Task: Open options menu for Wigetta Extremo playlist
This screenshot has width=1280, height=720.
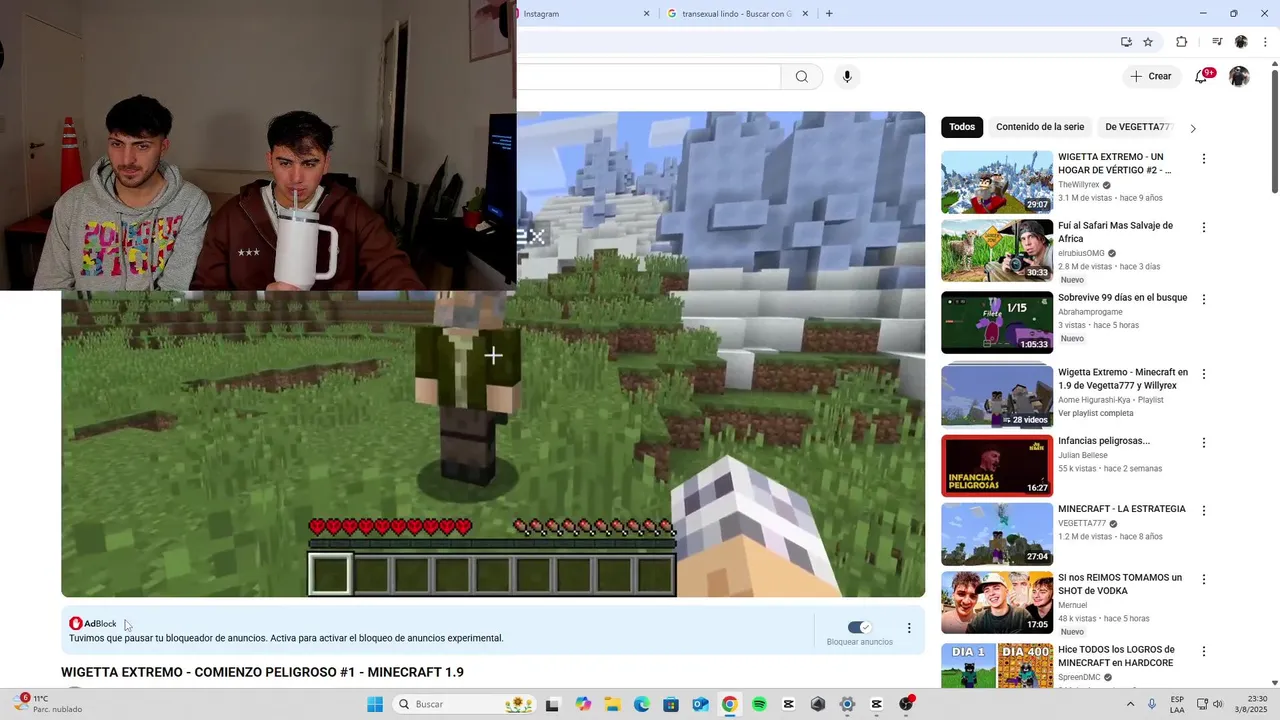Action: [x=1204, y=374]
